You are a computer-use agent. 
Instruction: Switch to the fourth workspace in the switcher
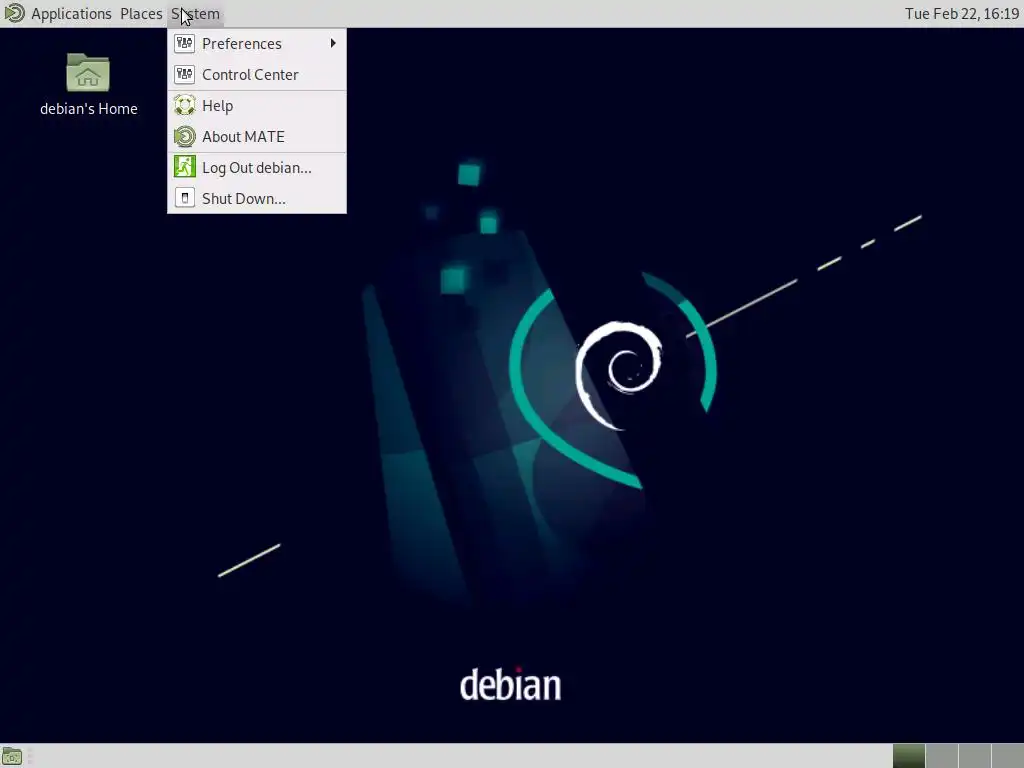click(x=1007, y=756)
